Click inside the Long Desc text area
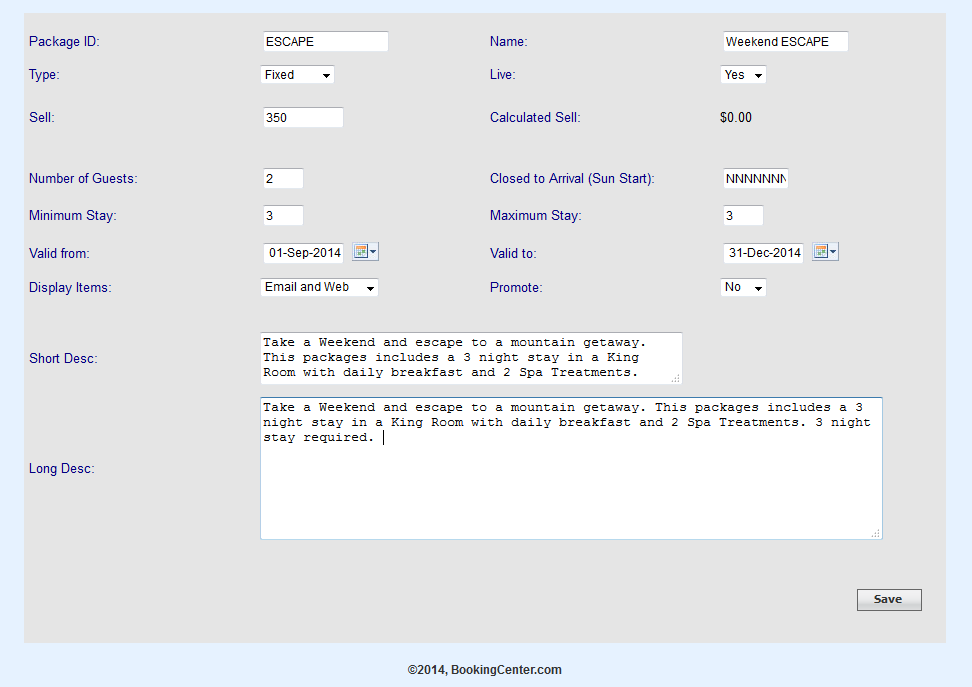The width and height of the screenshot is (972, 687). tap(572, 468)
